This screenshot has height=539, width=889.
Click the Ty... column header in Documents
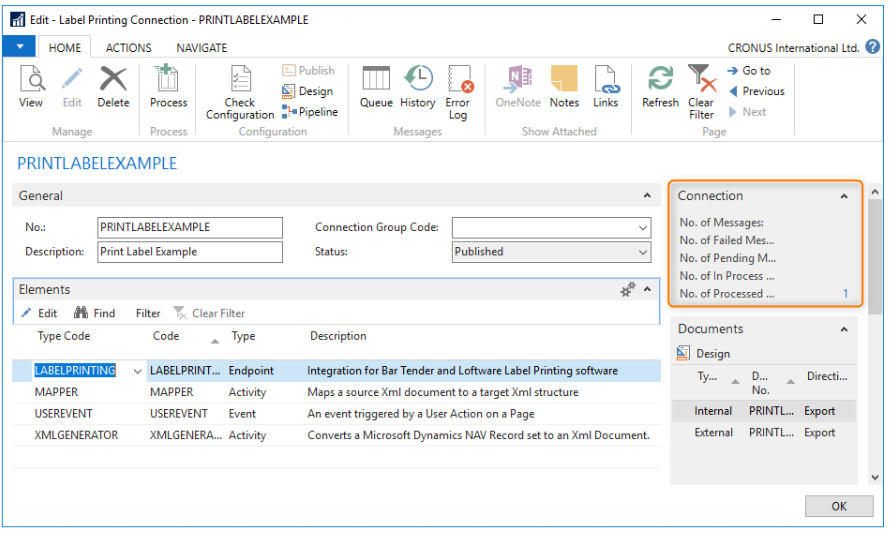point(707,376)
